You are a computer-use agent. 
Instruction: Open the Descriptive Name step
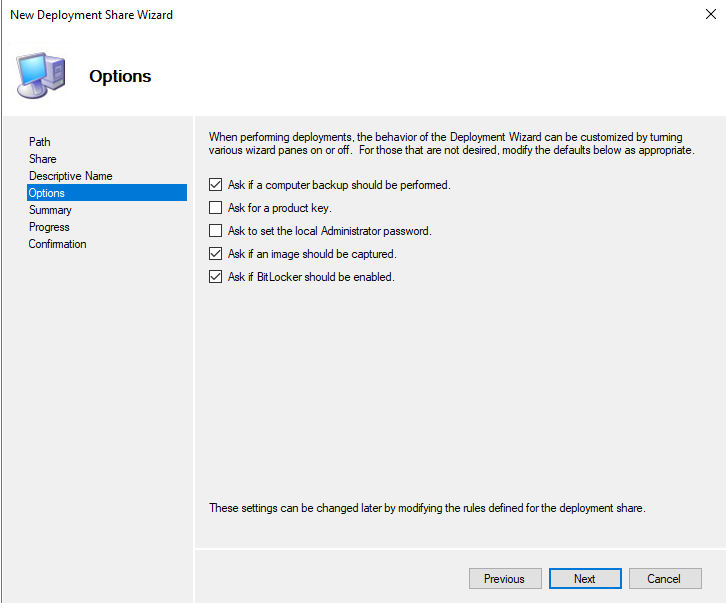tap(71, 176)
